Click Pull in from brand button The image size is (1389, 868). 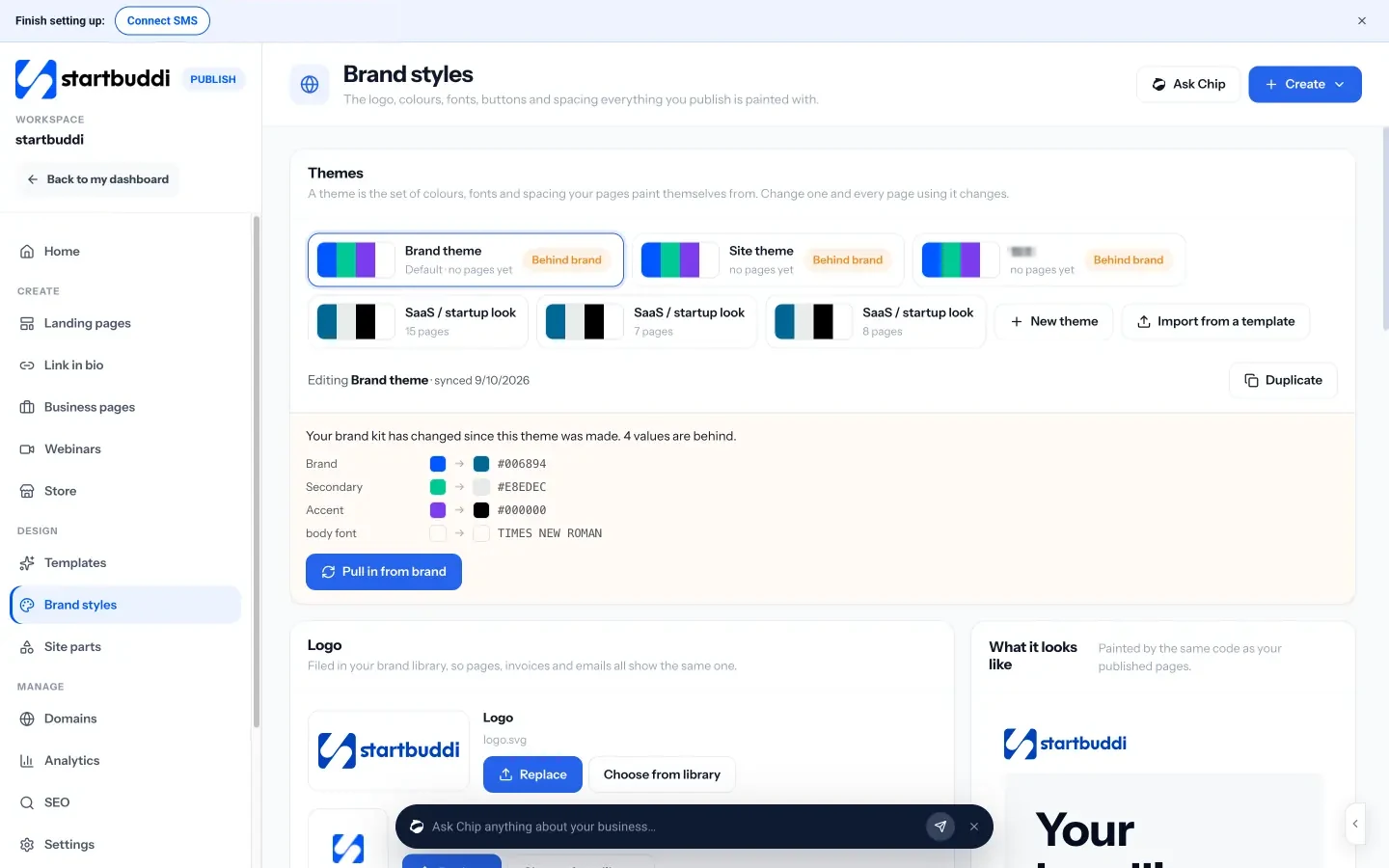pos(384,572)
